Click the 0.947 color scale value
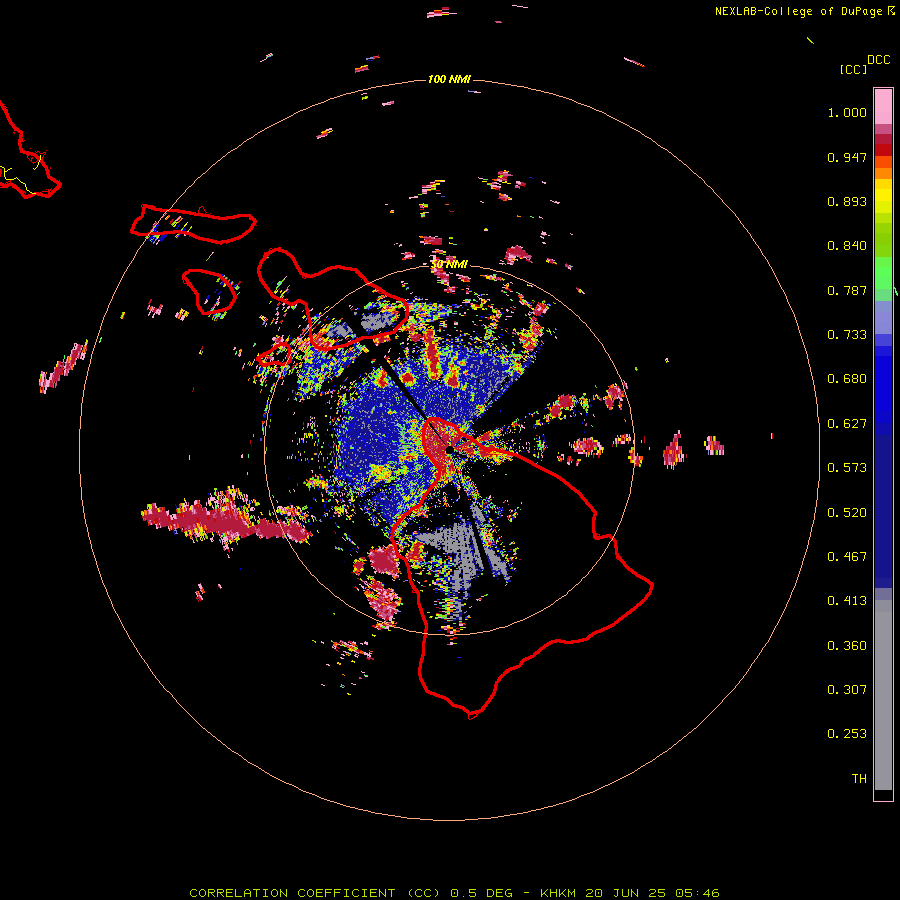The image size is (900, 900). coord(847,157)
